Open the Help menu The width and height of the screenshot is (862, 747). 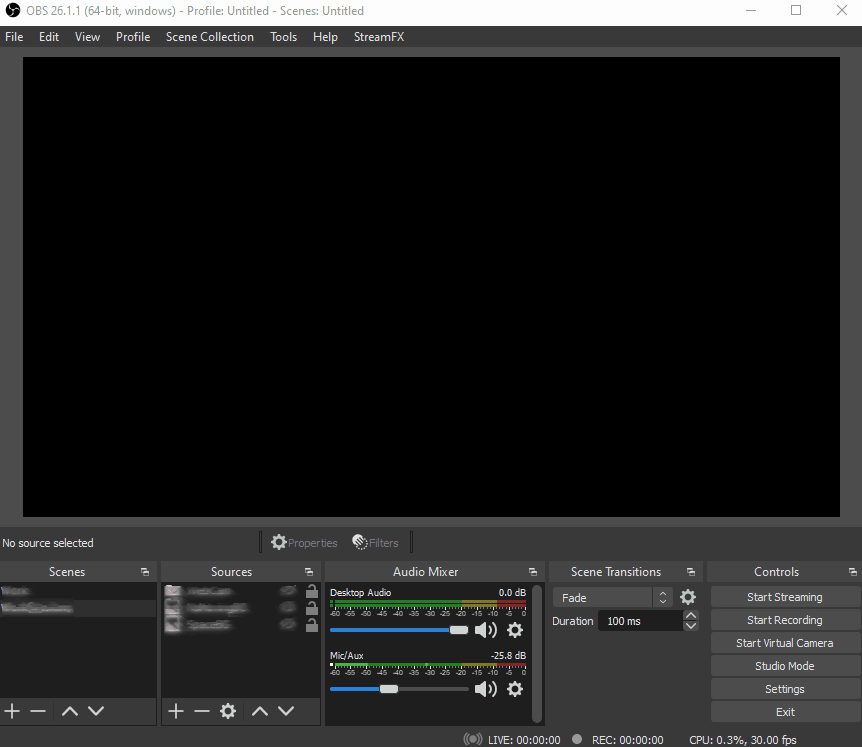[325, 37]
